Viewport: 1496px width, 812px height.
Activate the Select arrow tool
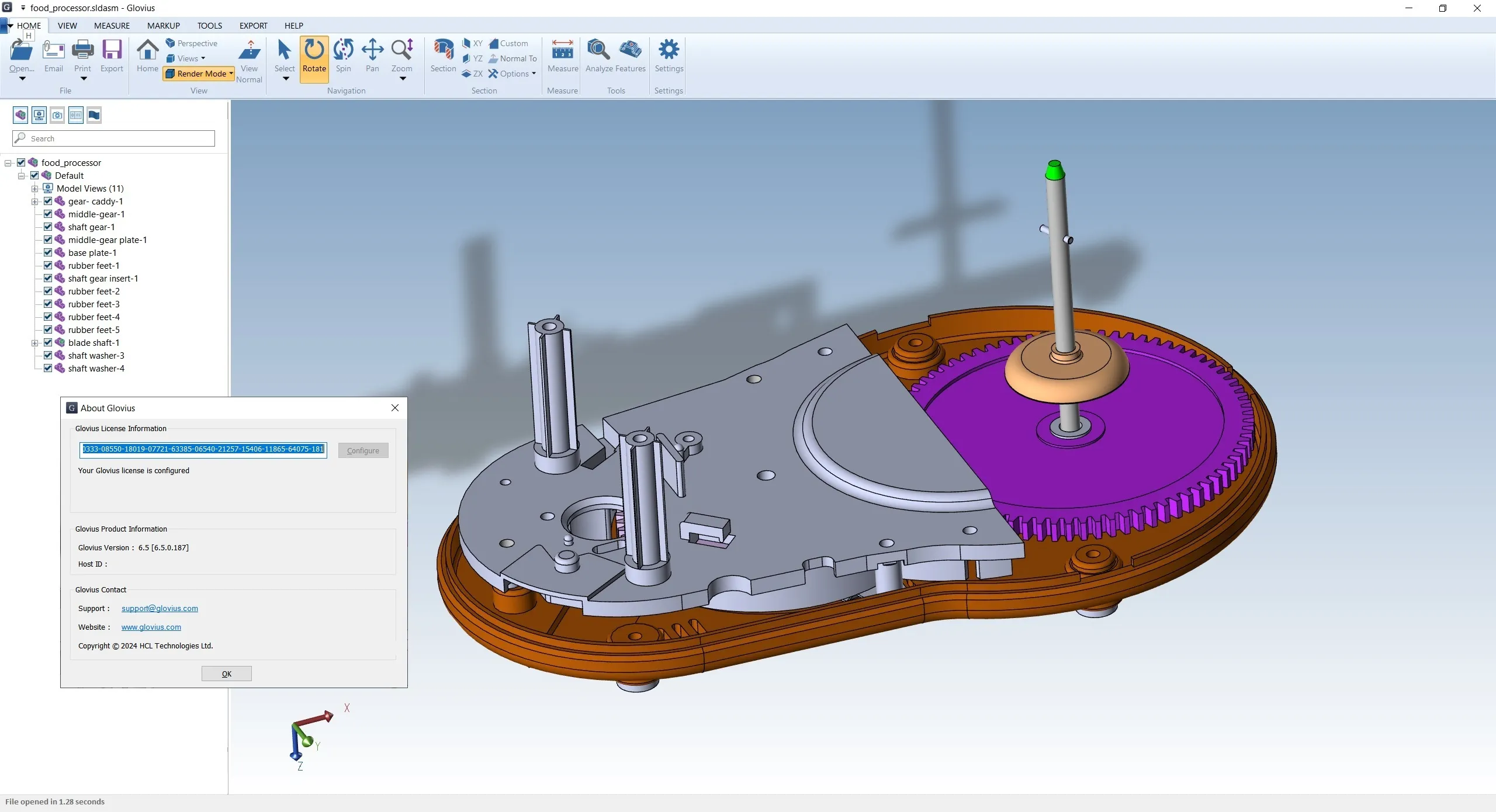(x=285, y=50)
